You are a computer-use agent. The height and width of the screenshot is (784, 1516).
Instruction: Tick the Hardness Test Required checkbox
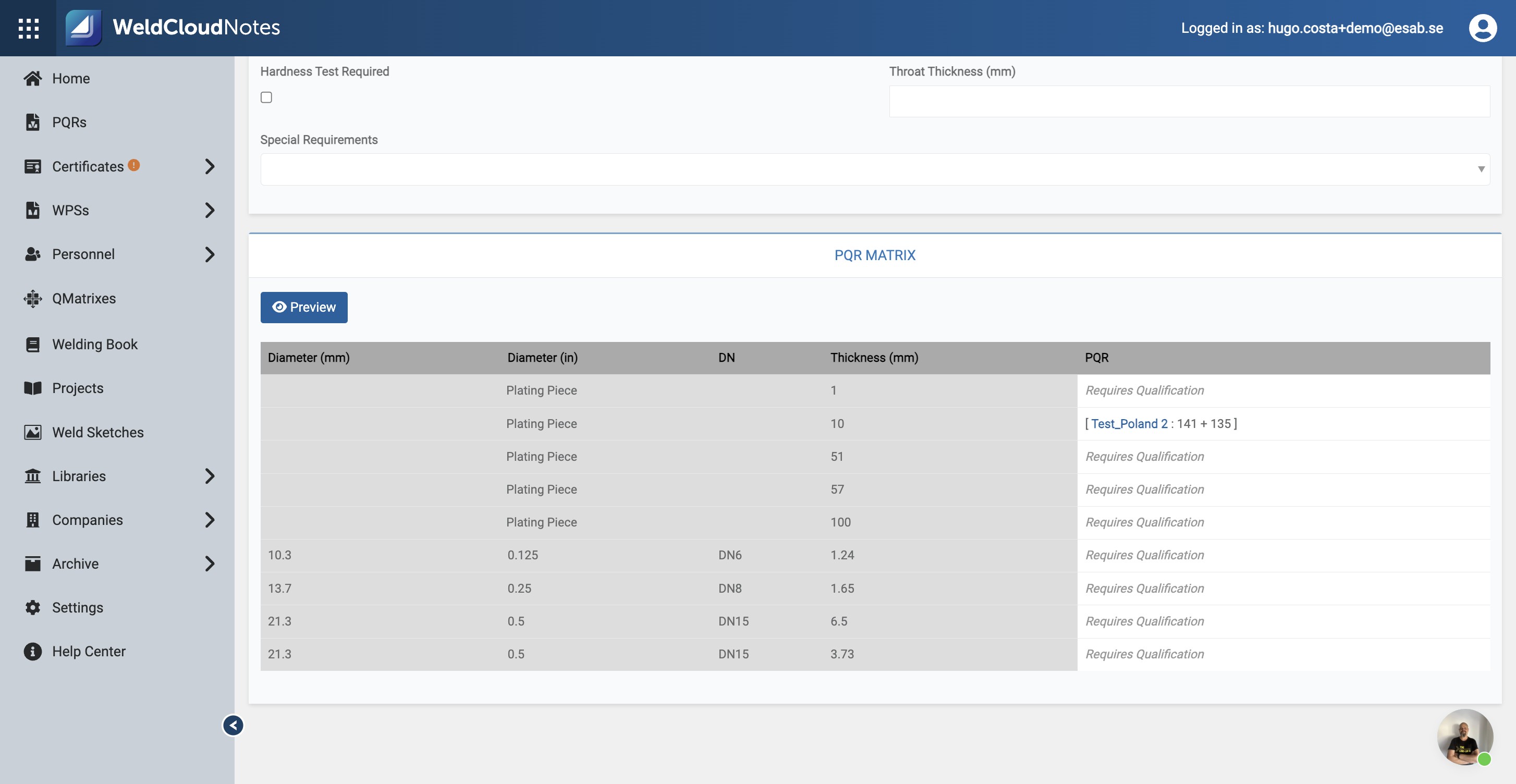click(266, 97)
